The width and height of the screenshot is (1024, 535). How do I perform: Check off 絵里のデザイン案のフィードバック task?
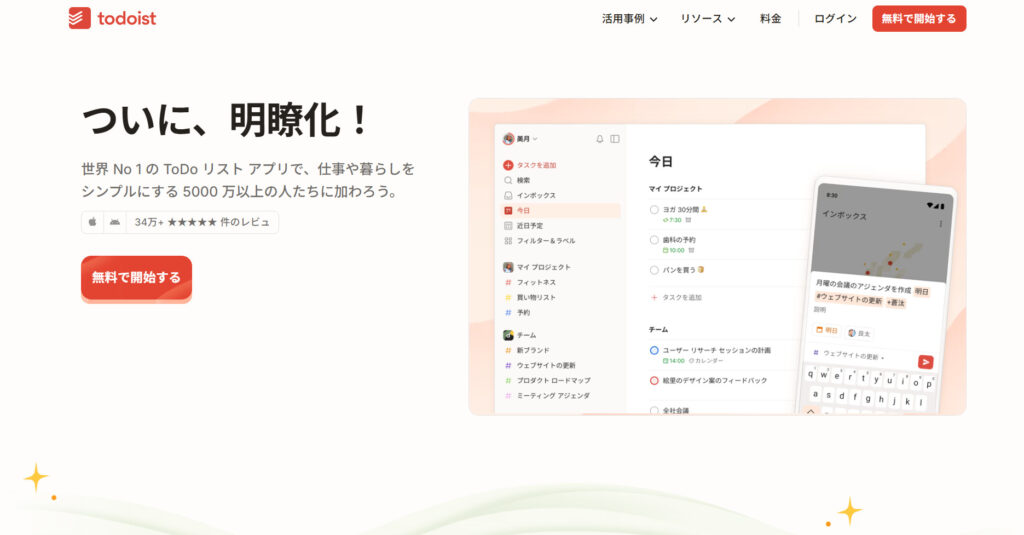pyautogui.click(x=654, y=380)
